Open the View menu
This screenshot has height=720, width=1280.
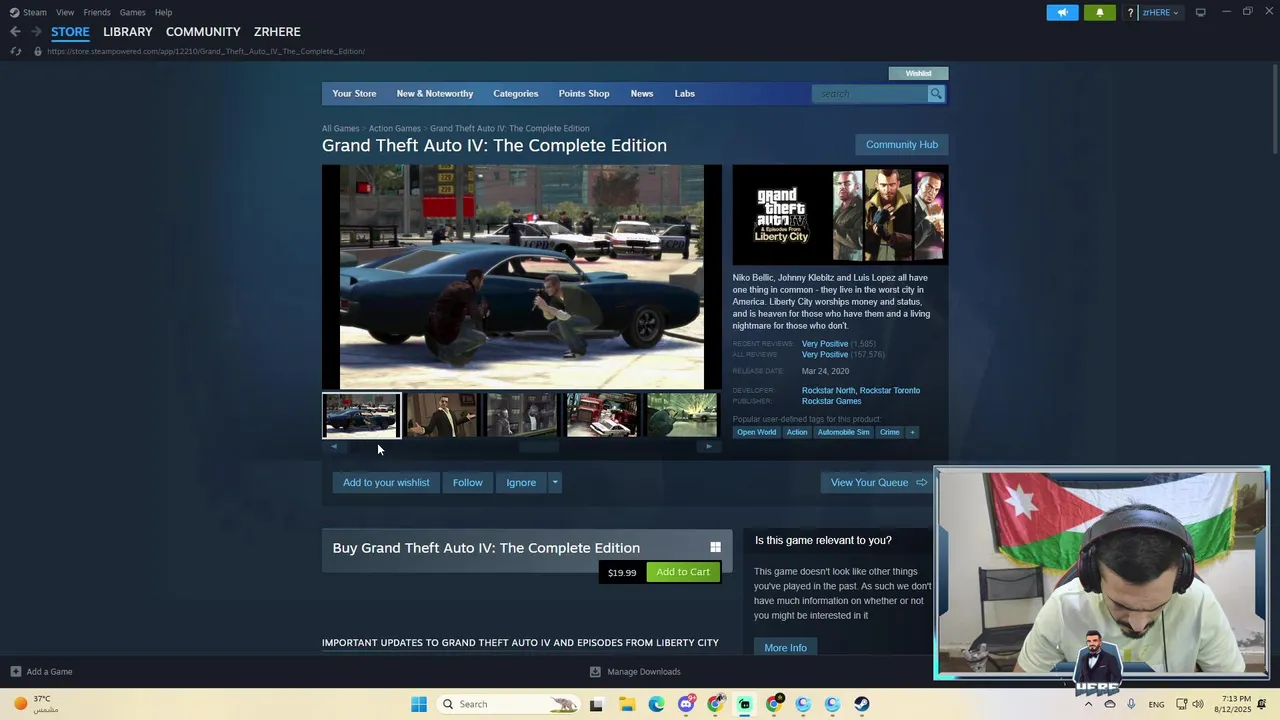click(x=65, y=12)
